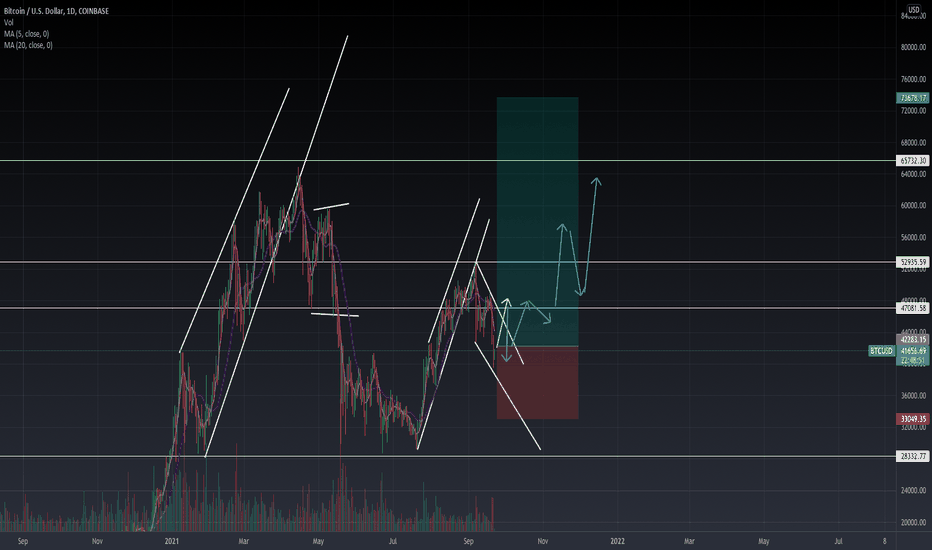Viewport: 932px width, 550px height.
Task: Click the 73678.17 take-profit price label
Action: [912, 98]
